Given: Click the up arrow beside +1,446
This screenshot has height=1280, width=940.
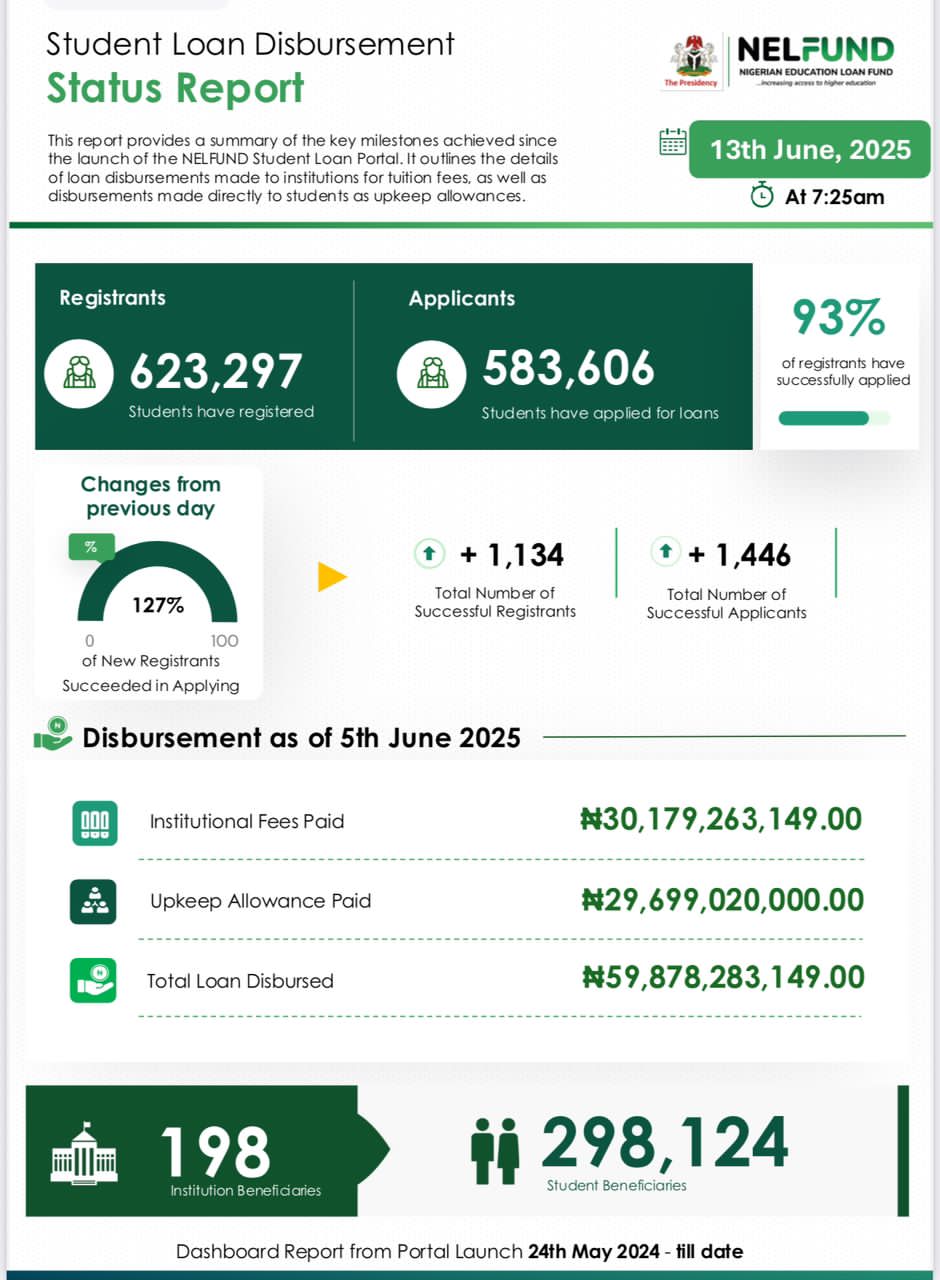Looking at the screenshot, I should (x=665, y=551).
